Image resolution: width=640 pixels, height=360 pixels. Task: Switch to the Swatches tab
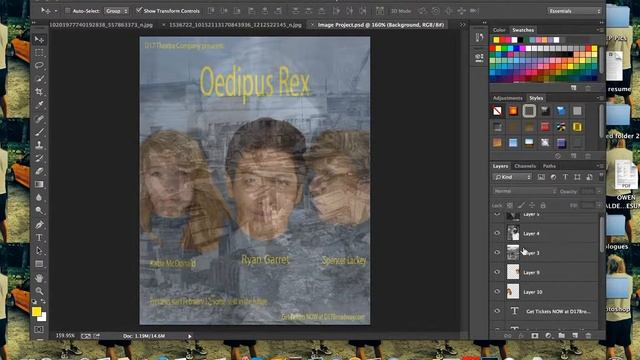click(x=523, y=30)
